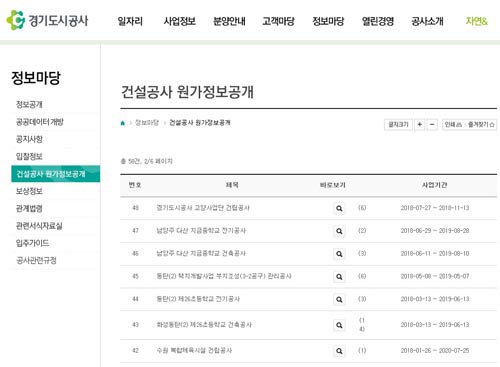Open 수원 복합체육시설 건립공사 entry
This screenshot has height=367, width=500.
(194, 351)
